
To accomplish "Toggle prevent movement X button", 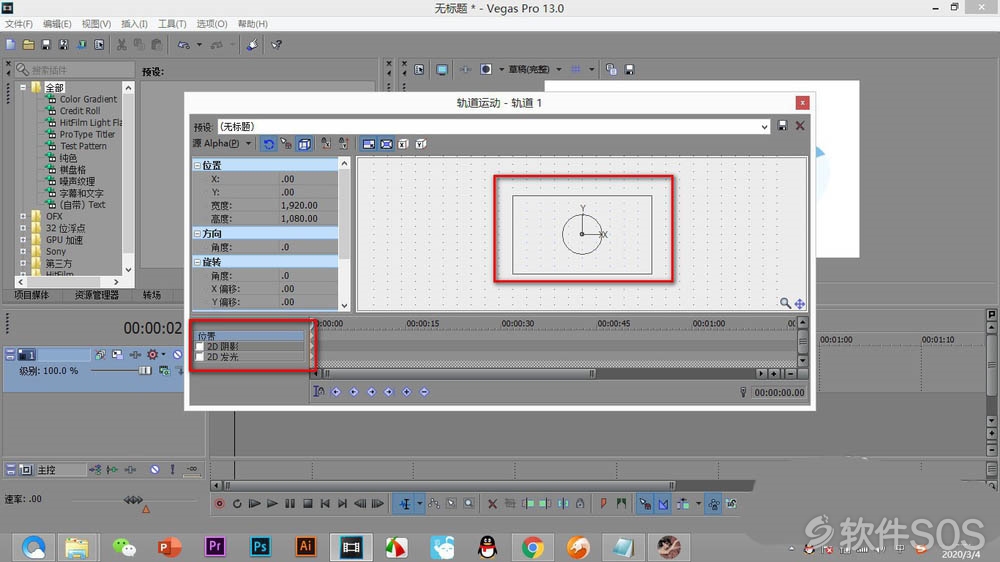I will point(326,144).
